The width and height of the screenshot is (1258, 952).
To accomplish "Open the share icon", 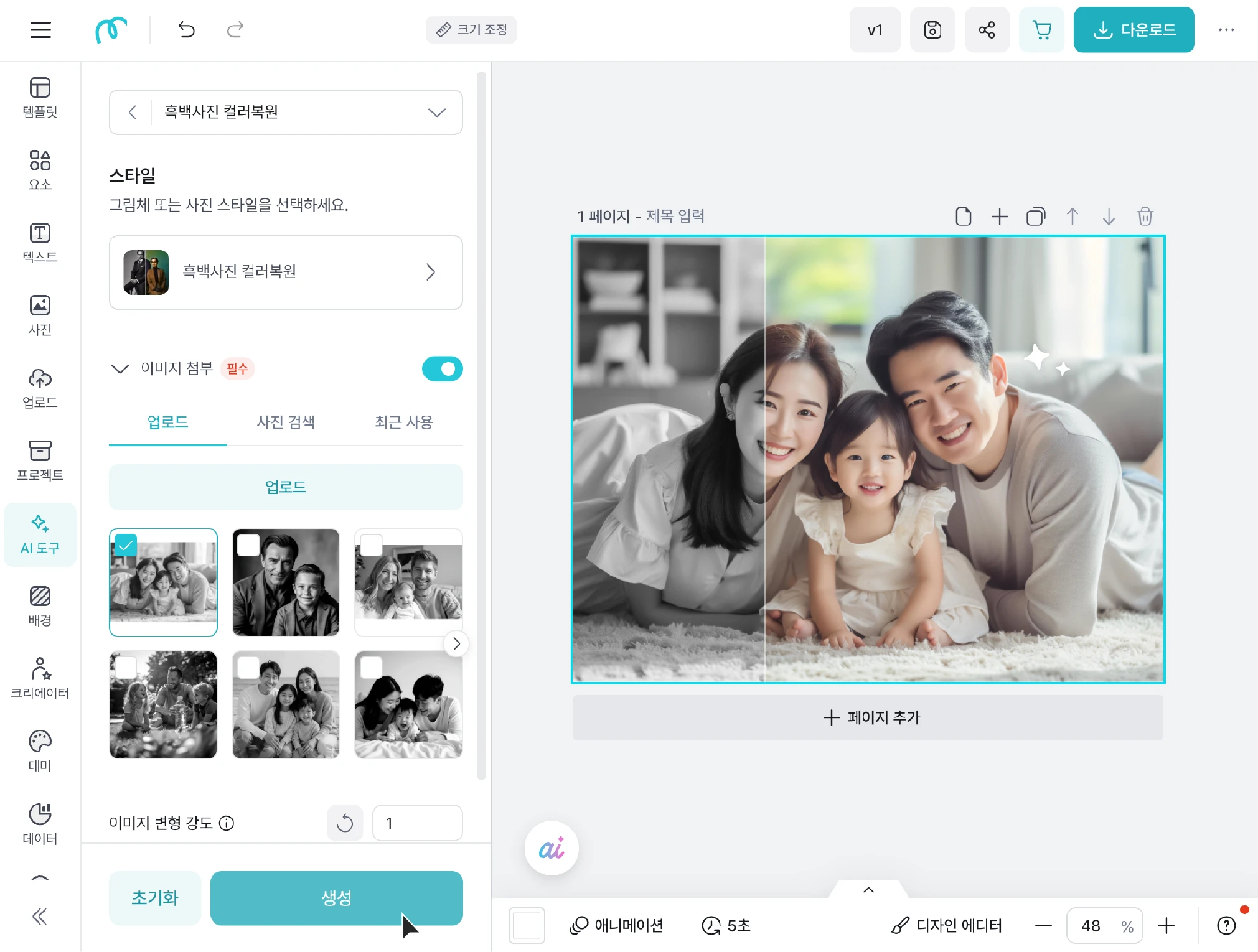I will [x=987, y=30].
